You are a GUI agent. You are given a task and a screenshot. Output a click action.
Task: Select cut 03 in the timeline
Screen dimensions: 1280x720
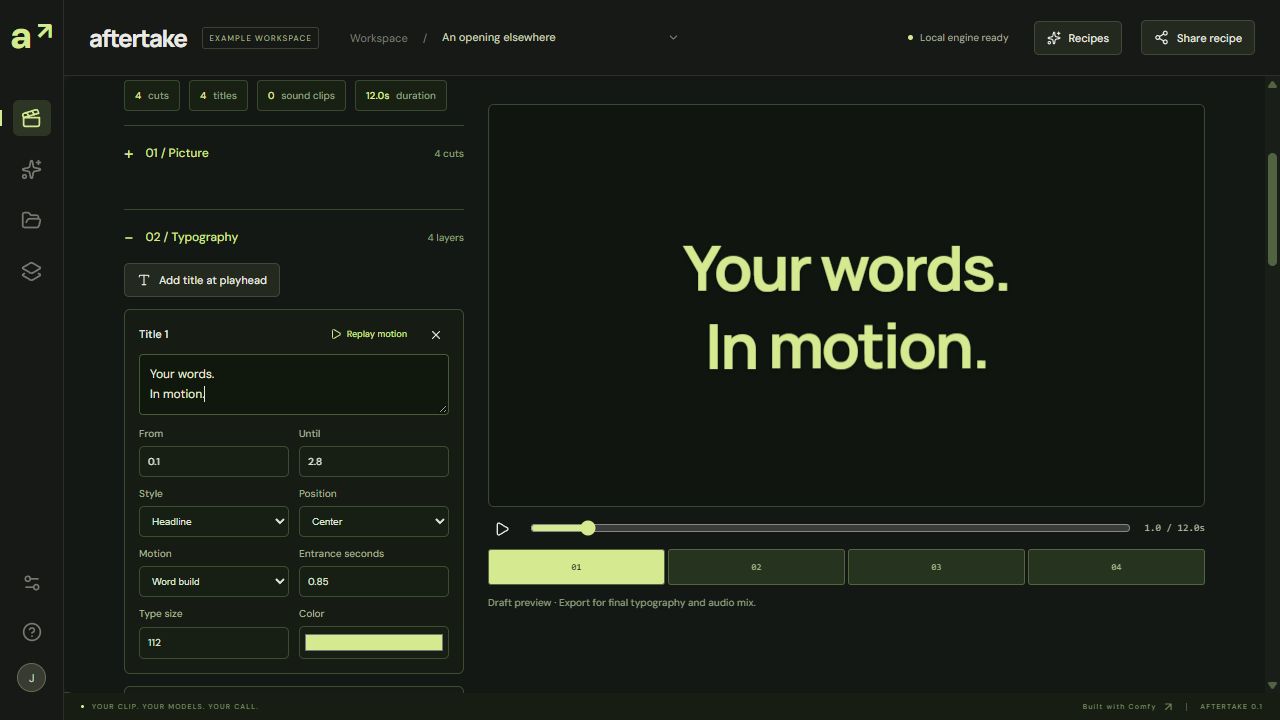tap(936, 567)
